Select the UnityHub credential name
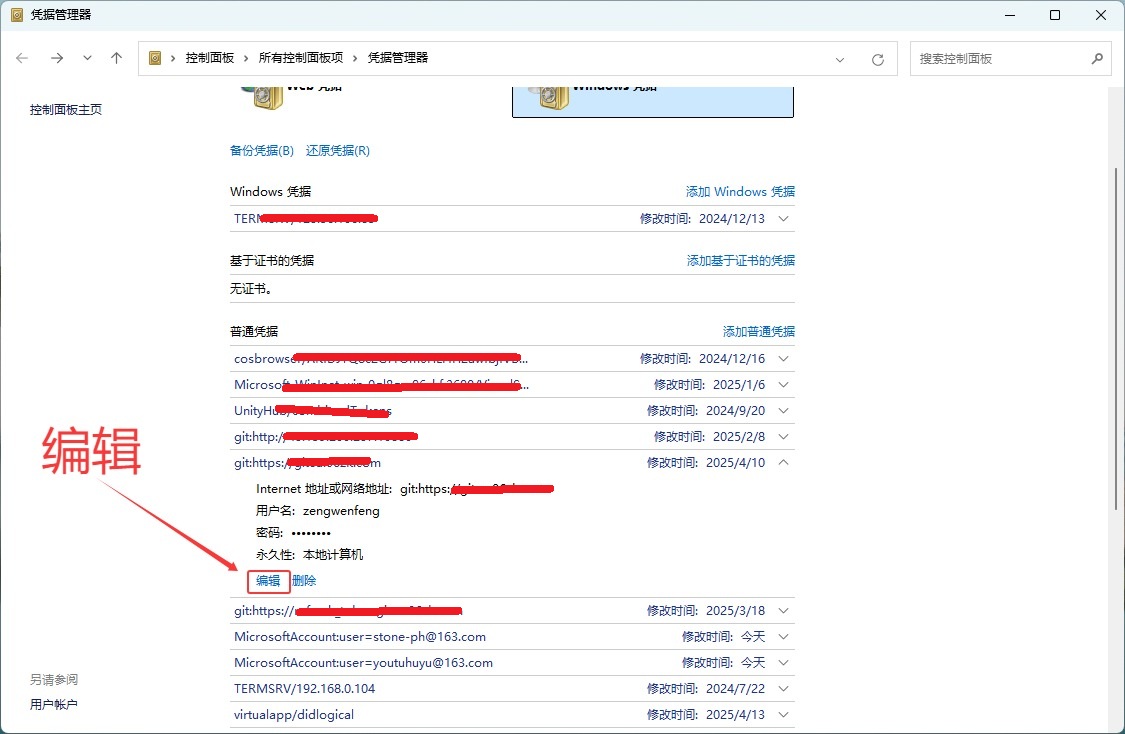The height and width of the screenshot is (734, 1125). click(x=313, y=410)
